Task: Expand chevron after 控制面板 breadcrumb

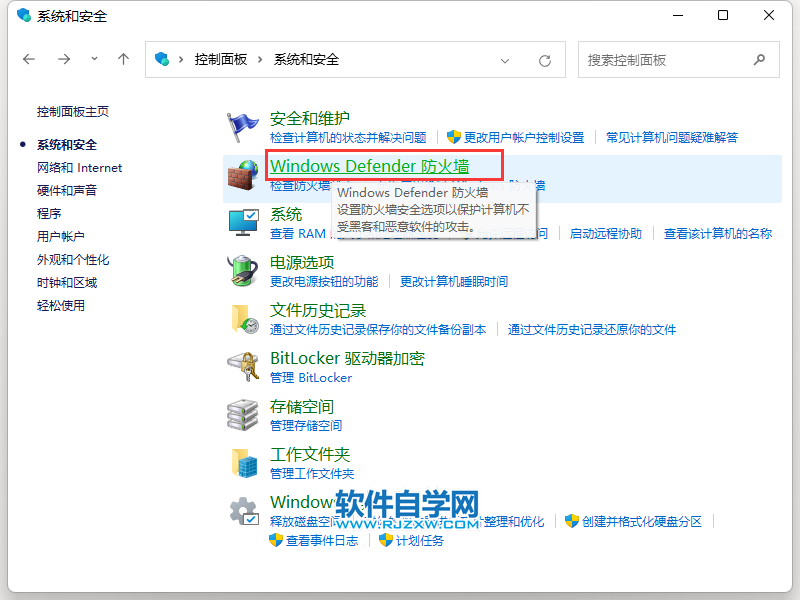Action: pyautogui.click(x=260, y=60)
